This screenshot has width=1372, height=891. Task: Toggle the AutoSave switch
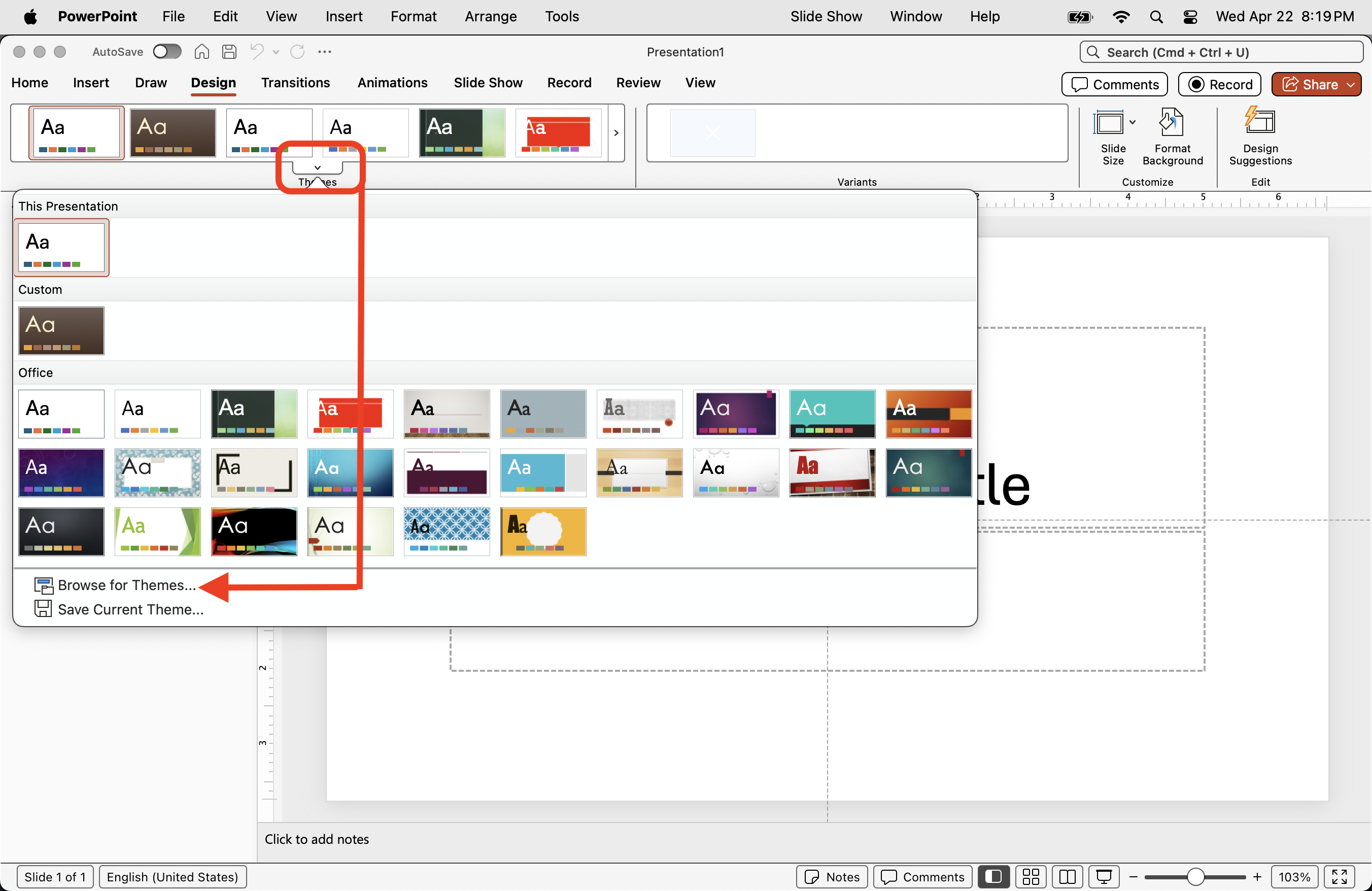(x=167, y=52)
